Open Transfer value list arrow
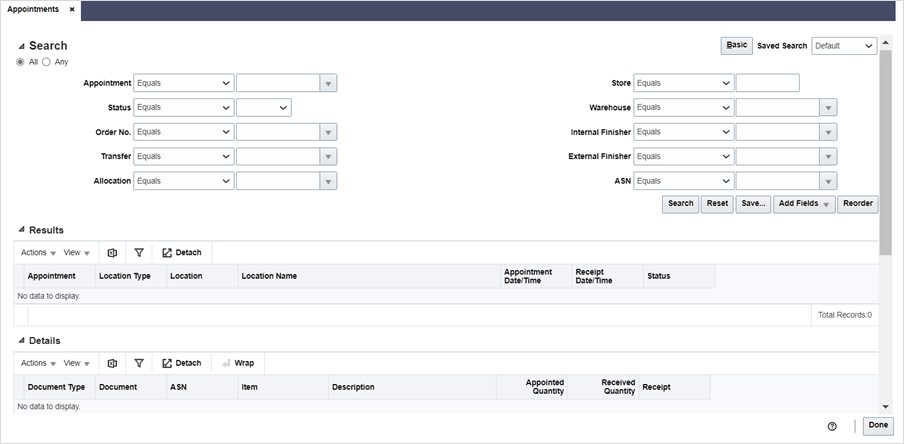 pyautogui.click(x=328, y=156)
